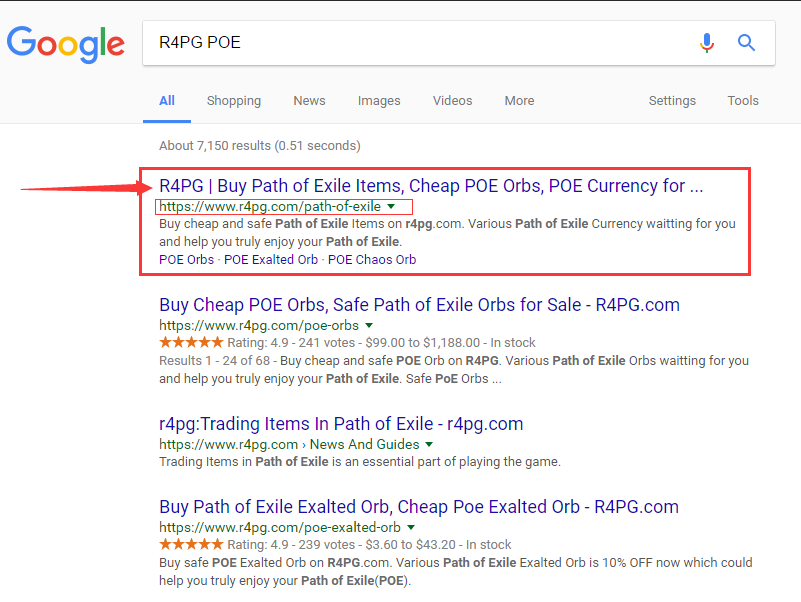Viewport: 801px width, 602px height.
Task: Click the https://www.r4pg.com/poe-orbs URL text
Action: [259, 326]
